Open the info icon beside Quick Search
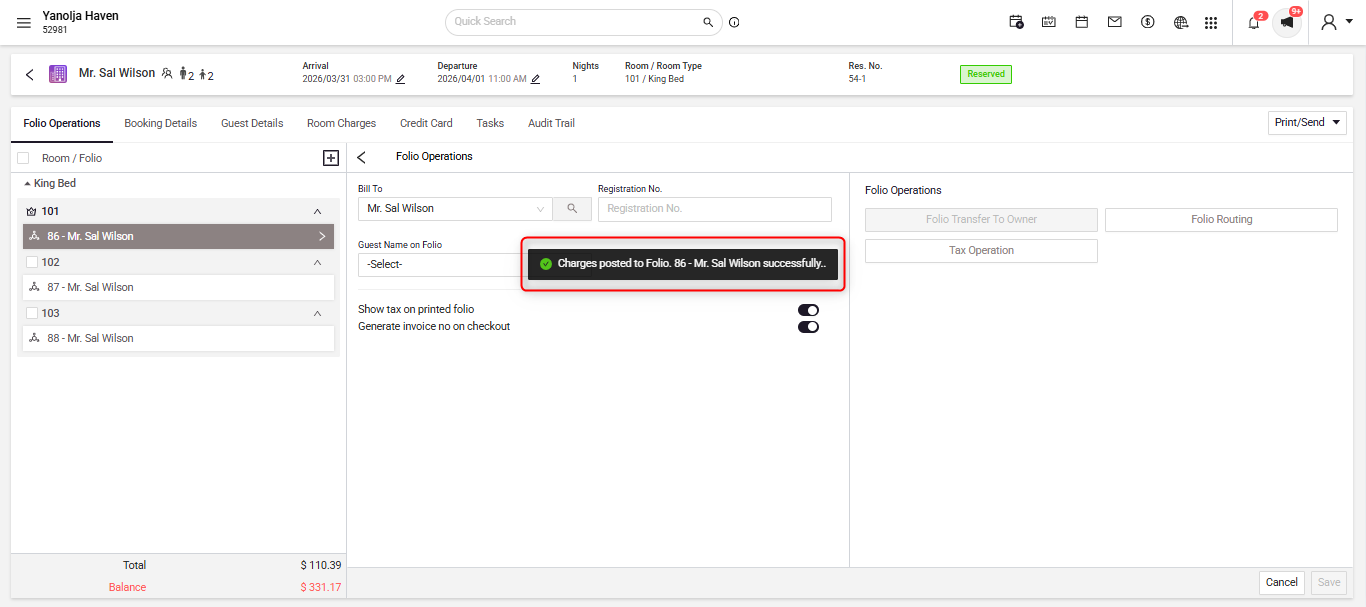The height and width of the screenshot is (607, 1366). [x=734, y=22]
